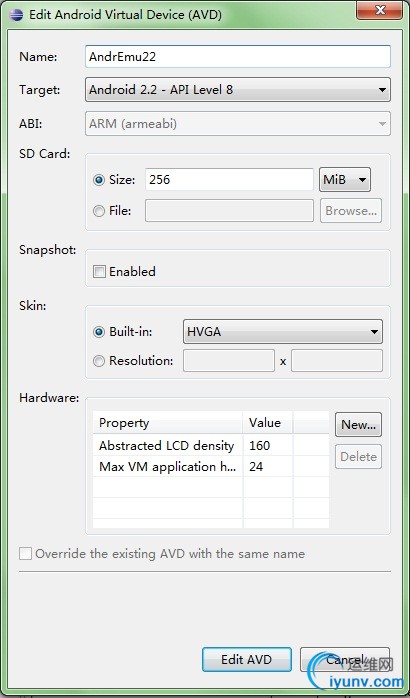Select the Abstracted LCD density row
Image resolution: width=410 pixels, height=698 pixels.
[x=211, y=446]
